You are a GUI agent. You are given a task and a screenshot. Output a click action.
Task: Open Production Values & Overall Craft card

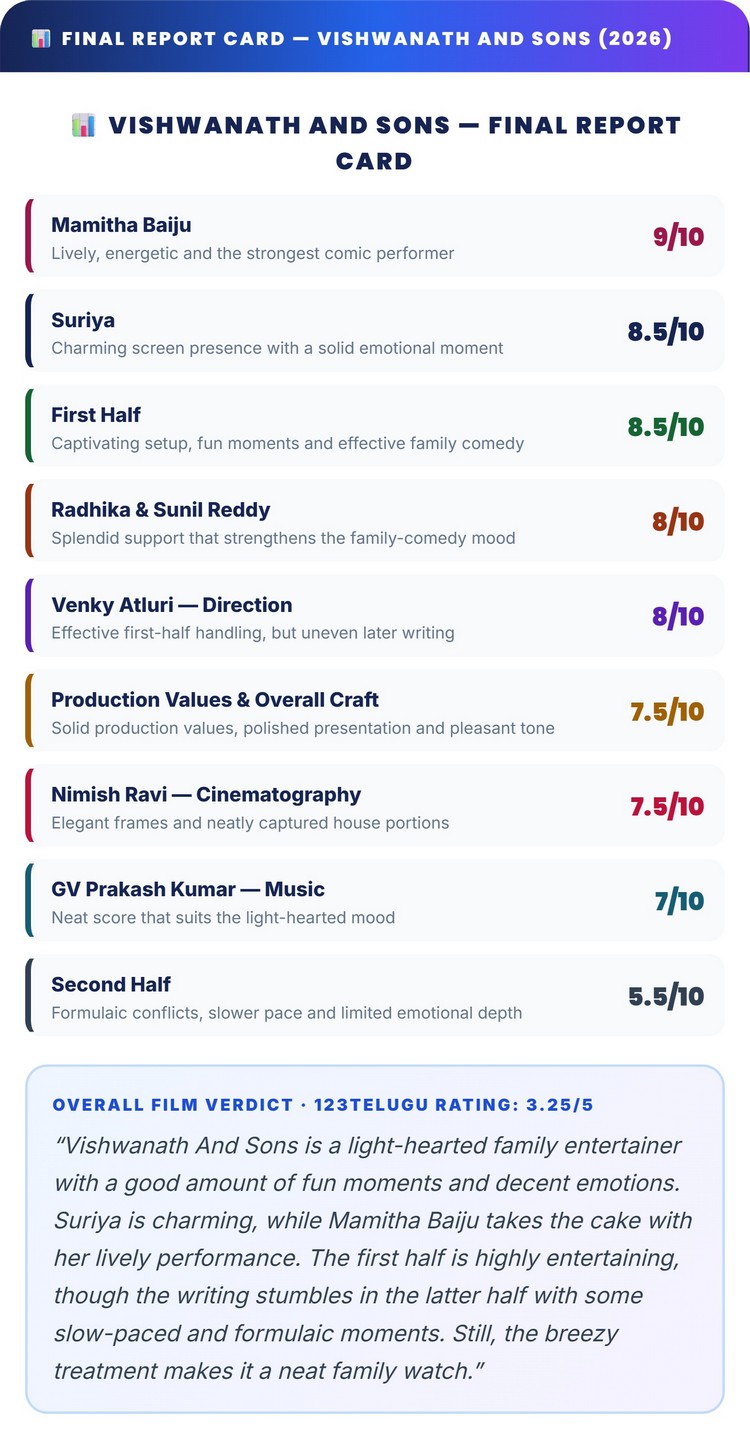pyautogui.click(x=375, y=711)
